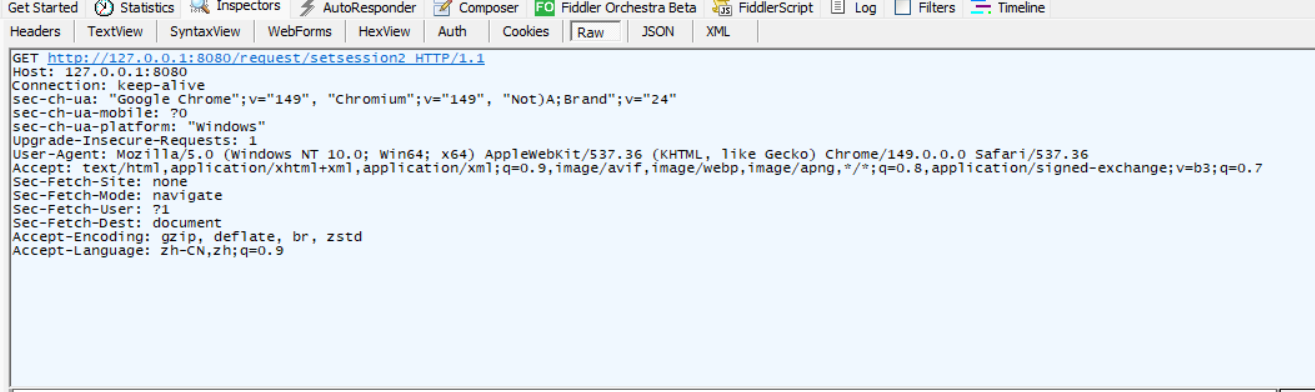Open the WebForms inspector tab
The height and width of the screenshot is (392, 1315).
(299, 32)
